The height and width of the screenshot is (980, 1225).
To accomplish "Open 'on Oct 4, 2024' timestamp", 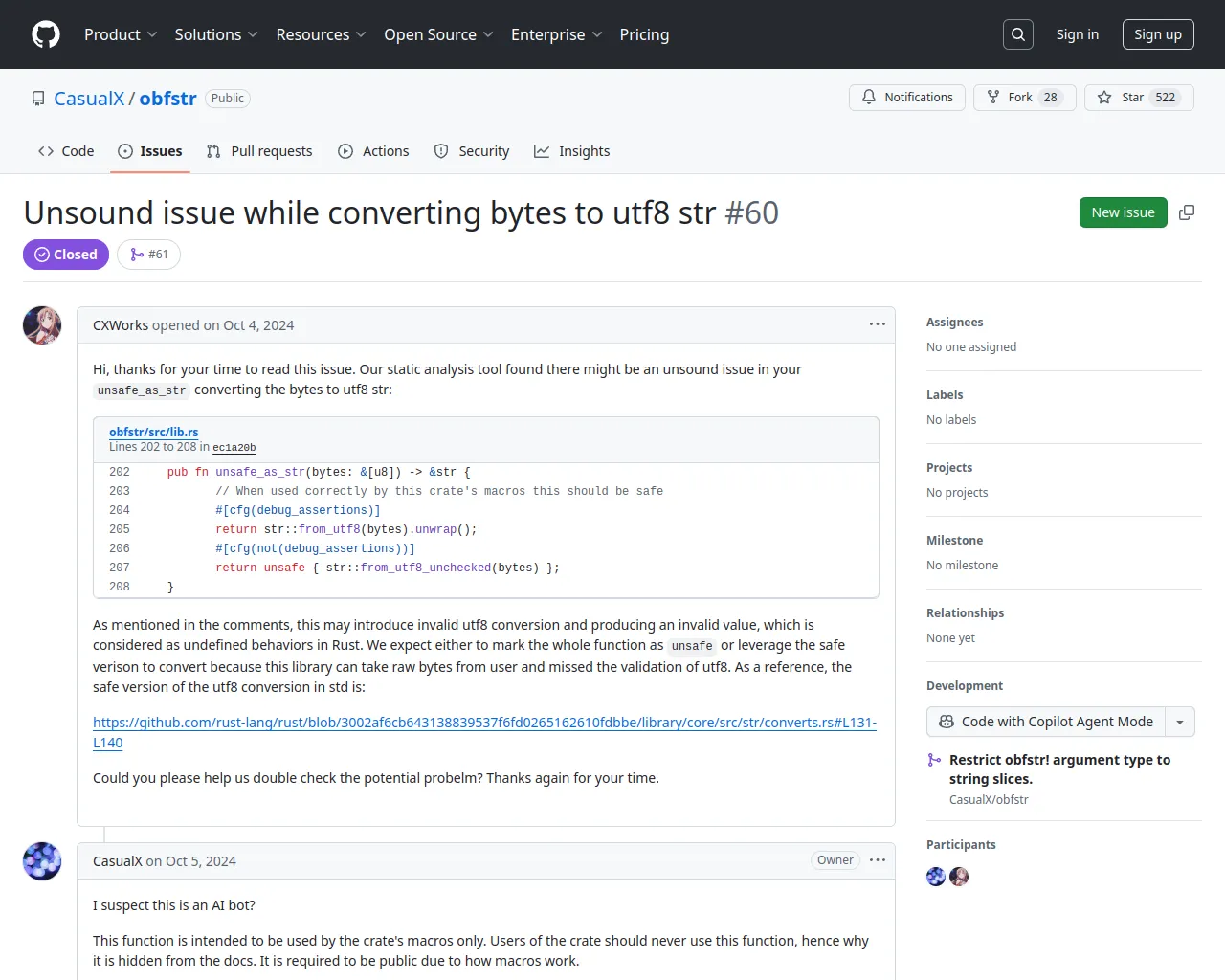I will tap(249, 325).
